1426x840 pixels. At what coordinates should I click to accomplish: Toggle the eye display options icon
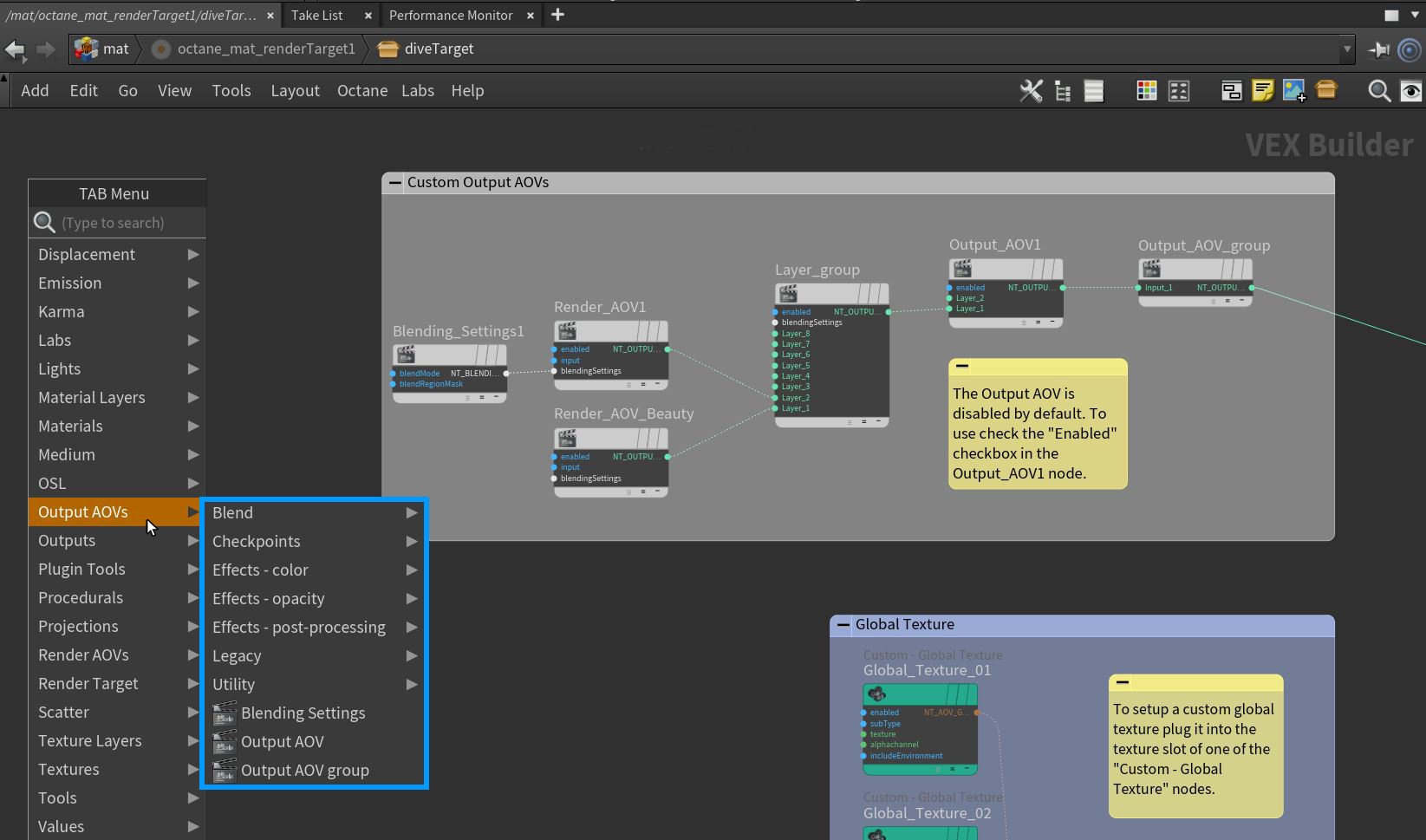click(x=1410, y=91)
